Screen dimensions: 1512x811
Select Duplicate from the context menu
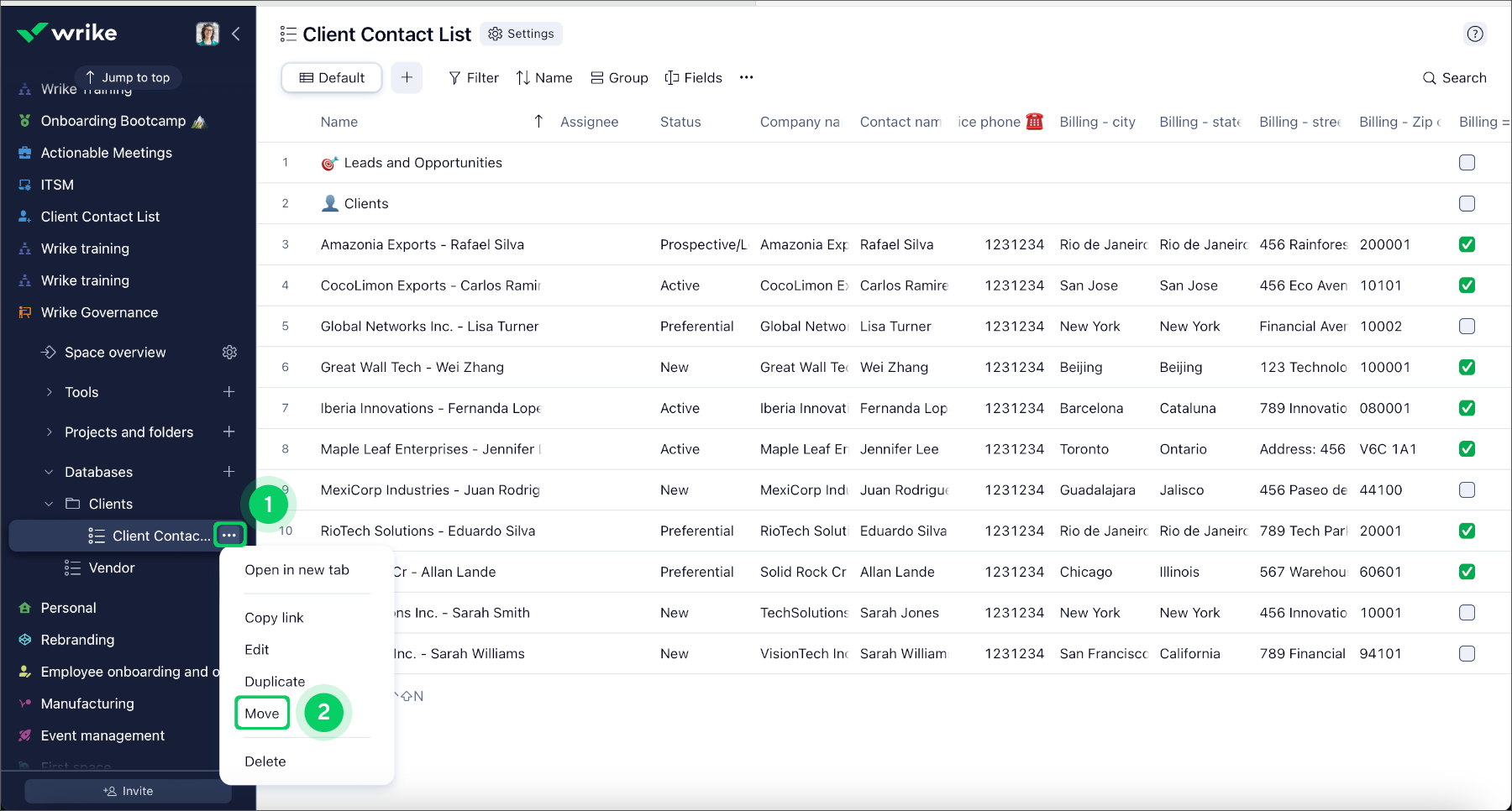(x=275, y=681)
